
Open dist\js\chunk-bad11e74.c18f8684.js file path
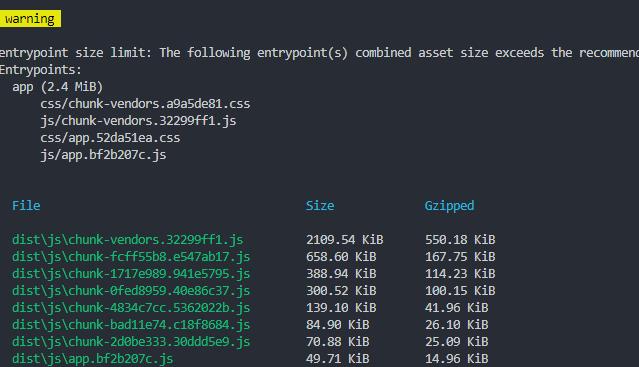pos(131,325)
